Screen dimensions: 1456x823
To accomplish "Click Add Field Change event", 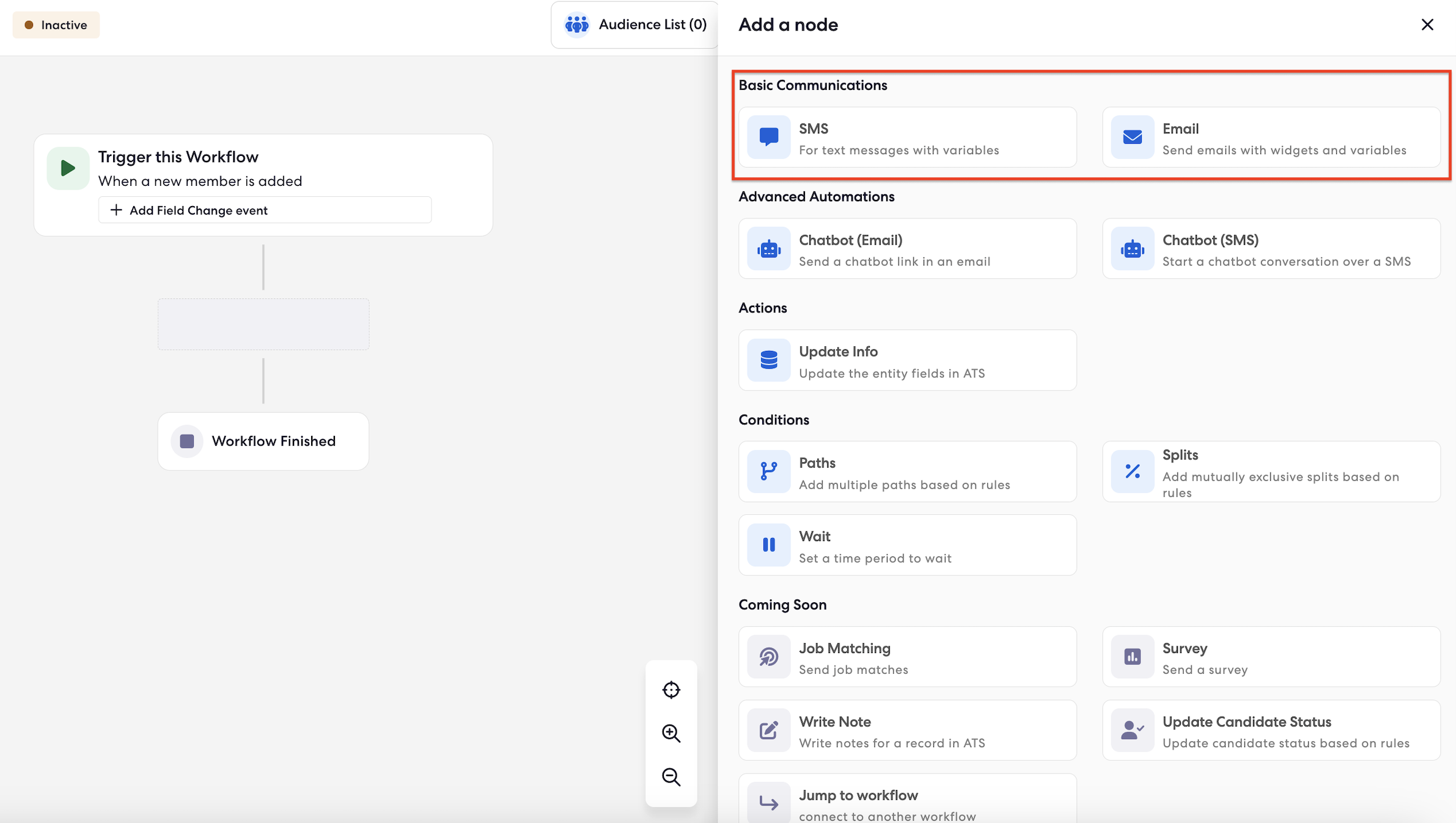I will (x=264, y=210).
